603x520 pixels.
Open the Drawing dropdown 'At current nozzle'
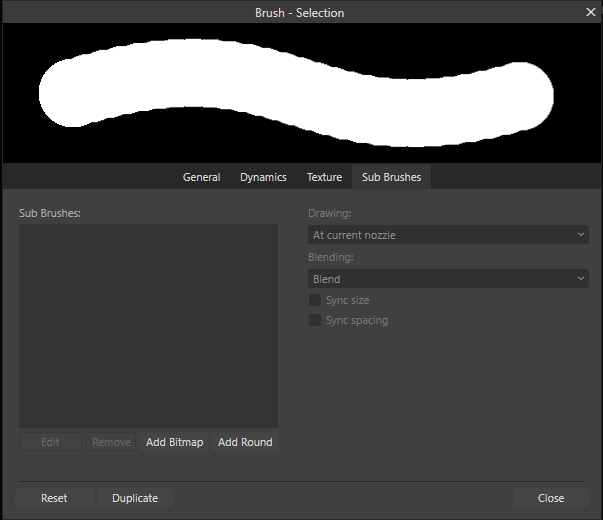pos(448,235)
